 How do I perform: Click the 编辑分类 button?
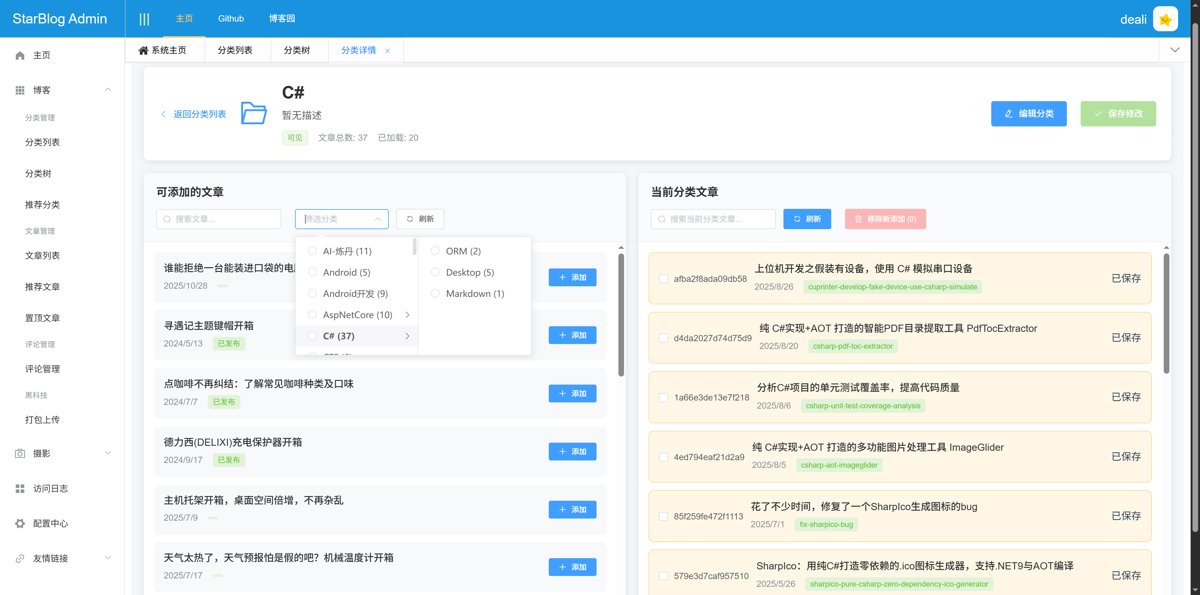tap(1028, 114)
